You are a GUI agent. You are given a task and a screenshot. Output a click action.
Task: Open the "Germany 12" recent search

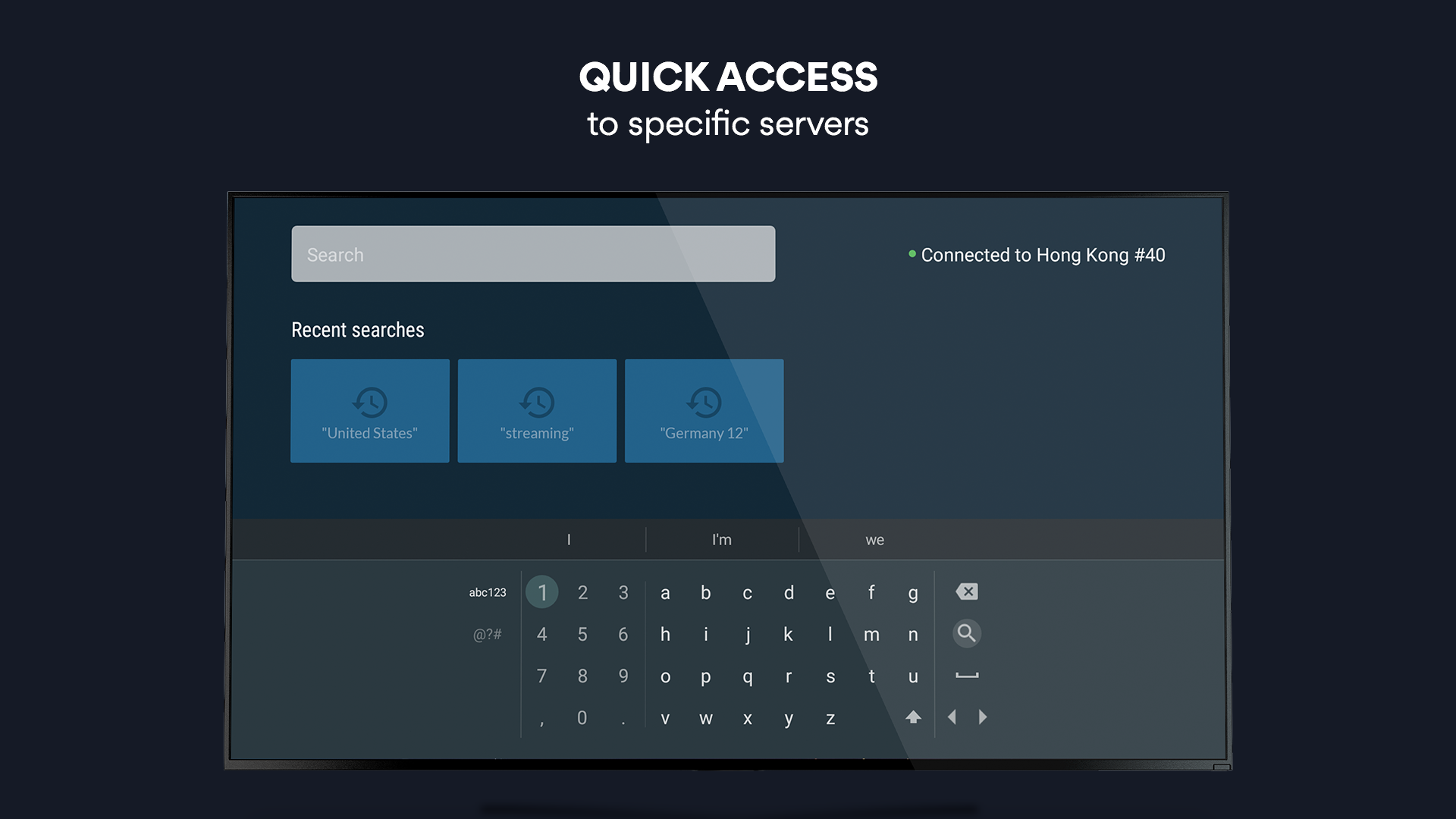pyautogui.click(x=704, y=411)
